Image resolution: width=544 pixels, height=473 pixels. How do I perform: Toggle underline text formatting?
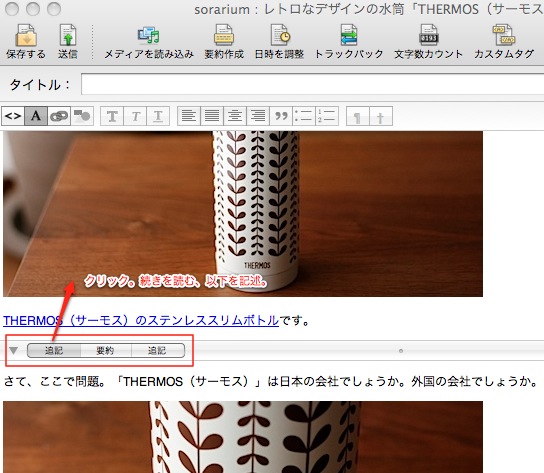[x=158, y=116]
